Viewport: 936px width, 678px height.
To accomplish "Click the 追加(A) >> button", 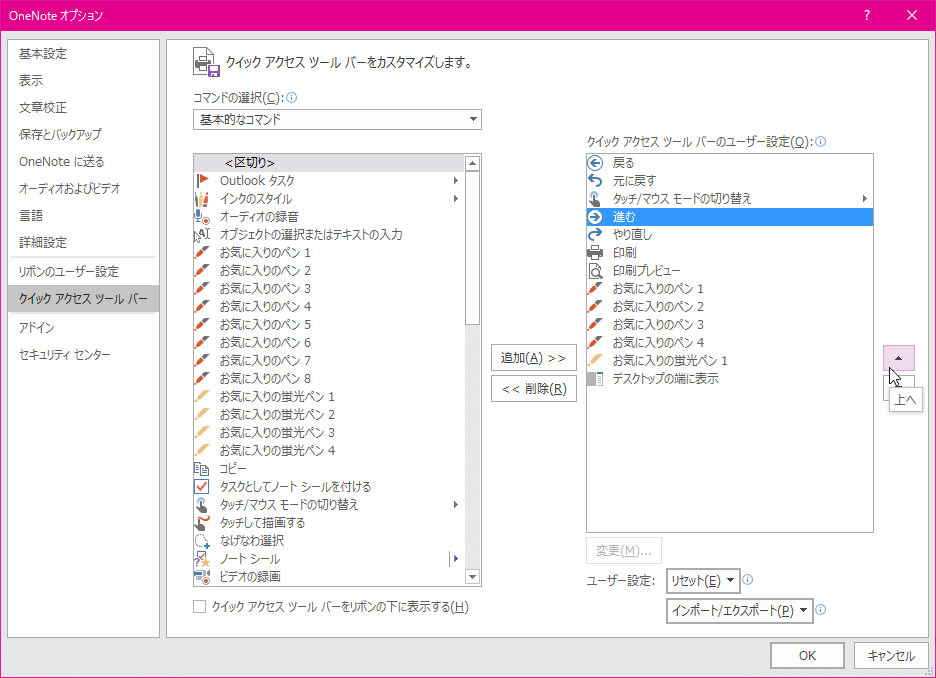I will (534, 358).
